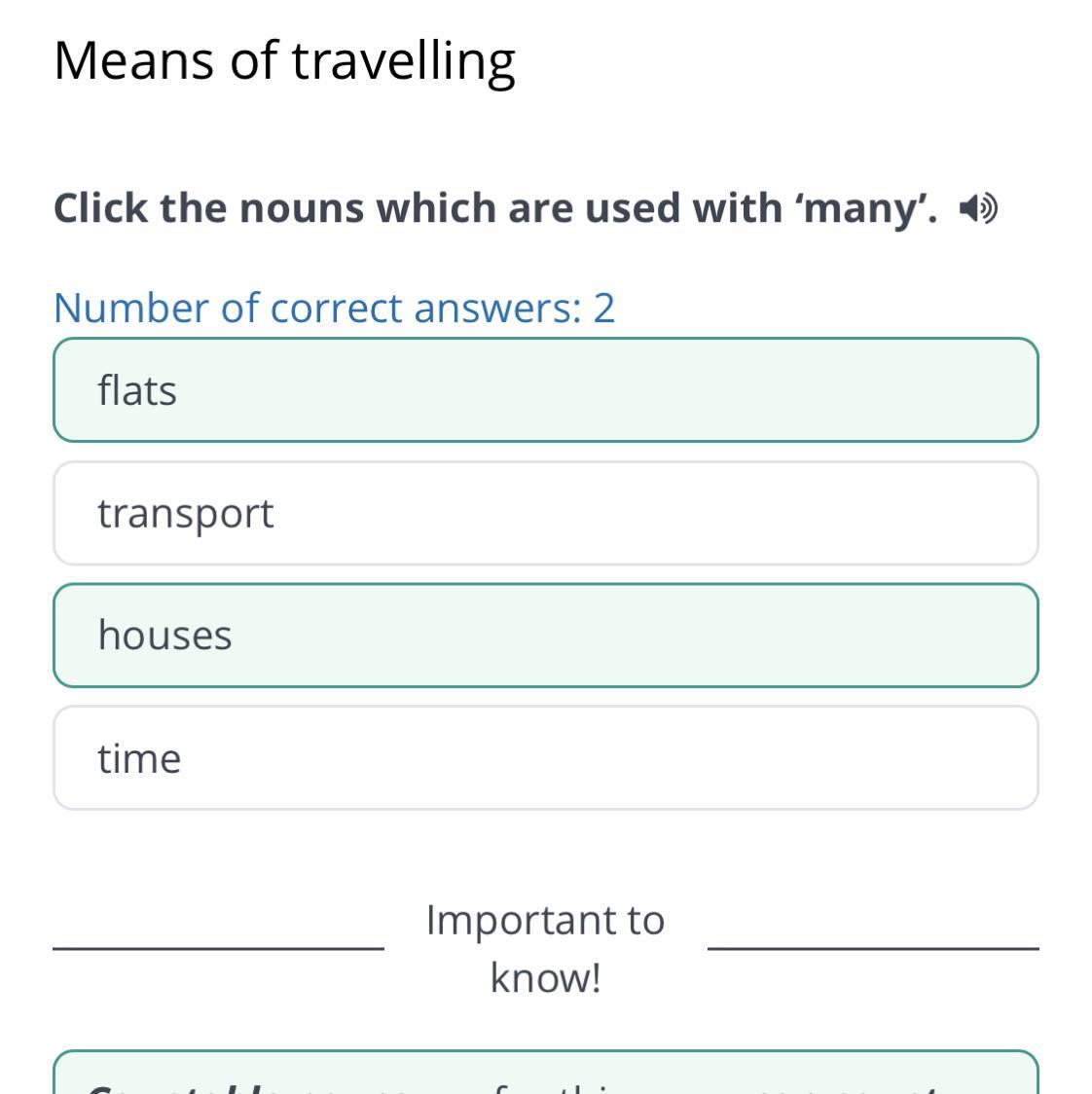The image size is (1092, 1094).
Task: Click the word 'houses' in the third option
Action: pyautogui.click(x=164, y=635)
